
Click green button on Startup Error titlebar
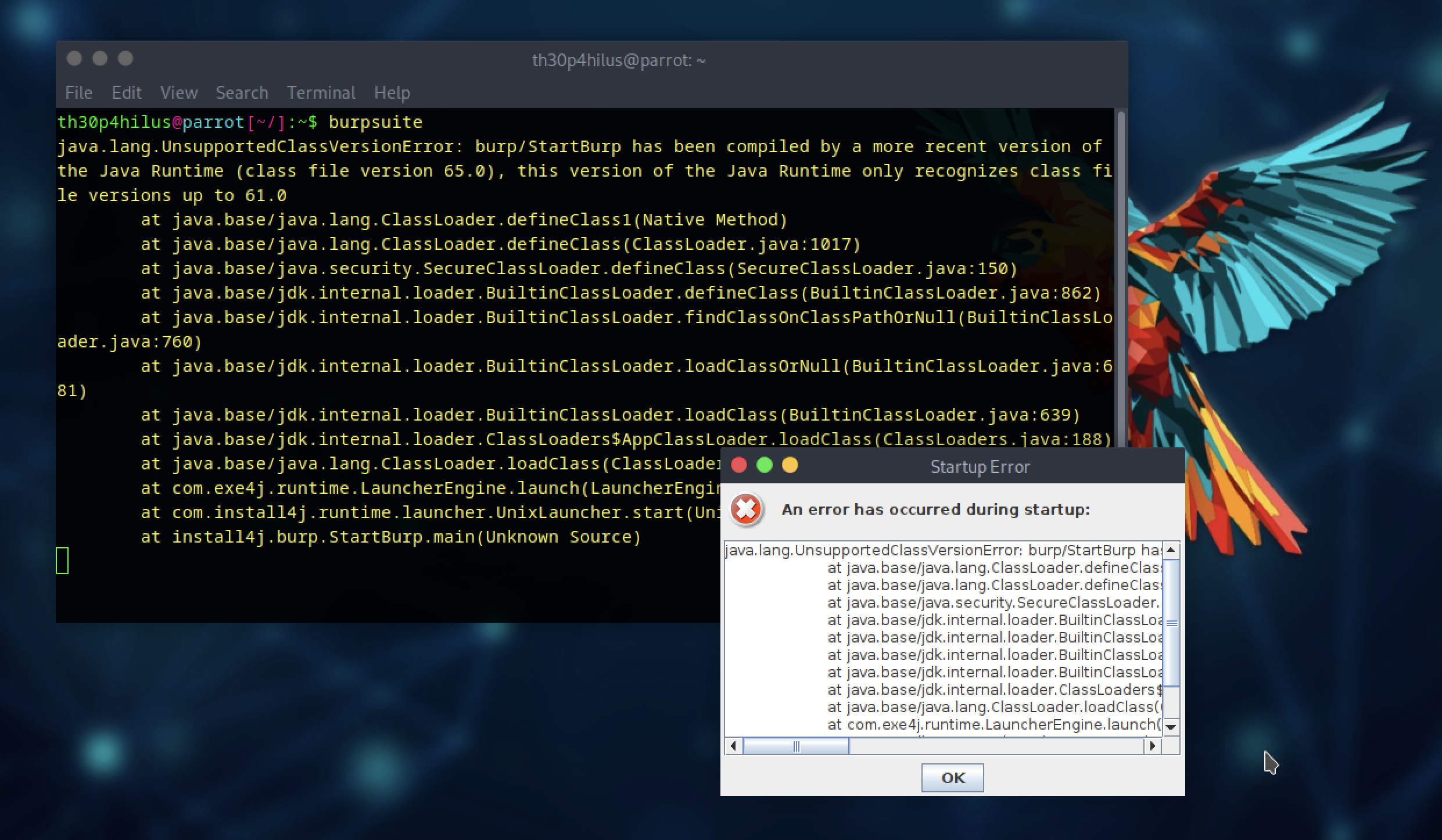click(765, 465)
